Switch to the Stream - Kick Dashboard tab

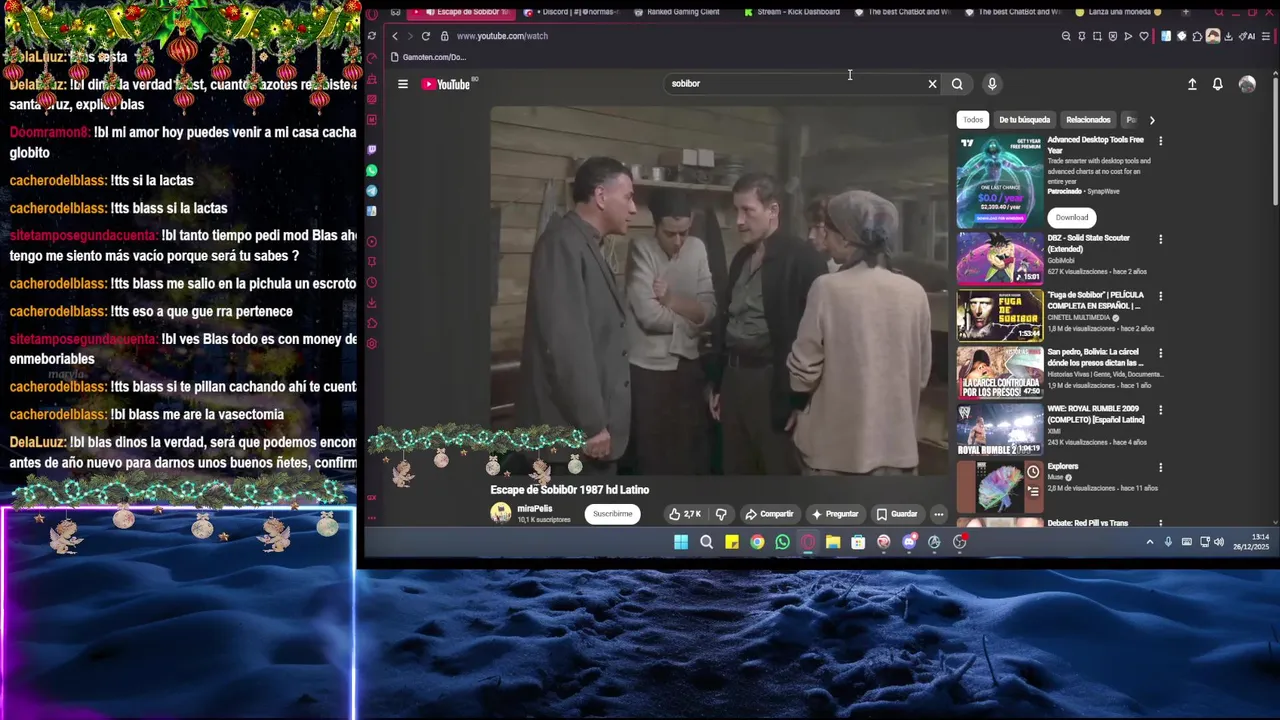click(x=792, y=12)
